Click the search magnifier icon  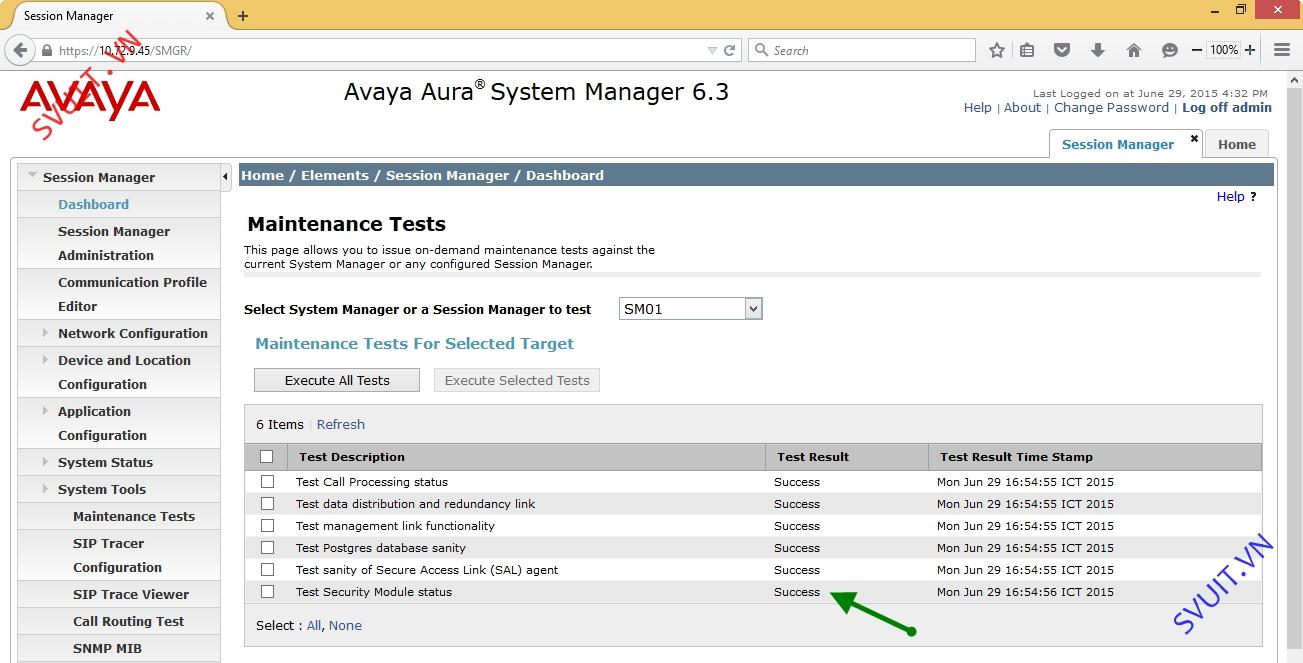761,50
